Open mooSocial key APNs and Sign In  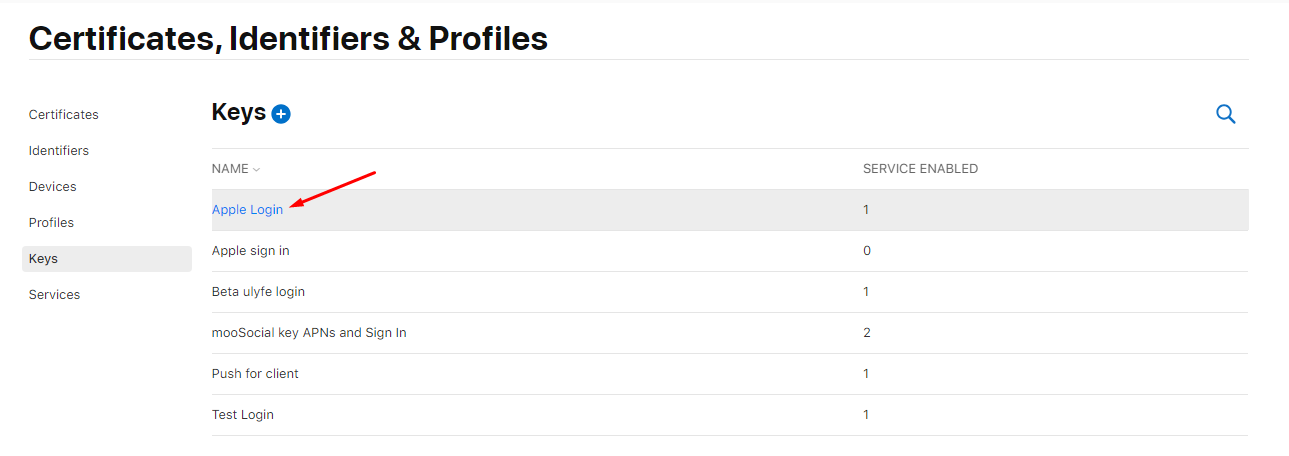pos(309,333)
